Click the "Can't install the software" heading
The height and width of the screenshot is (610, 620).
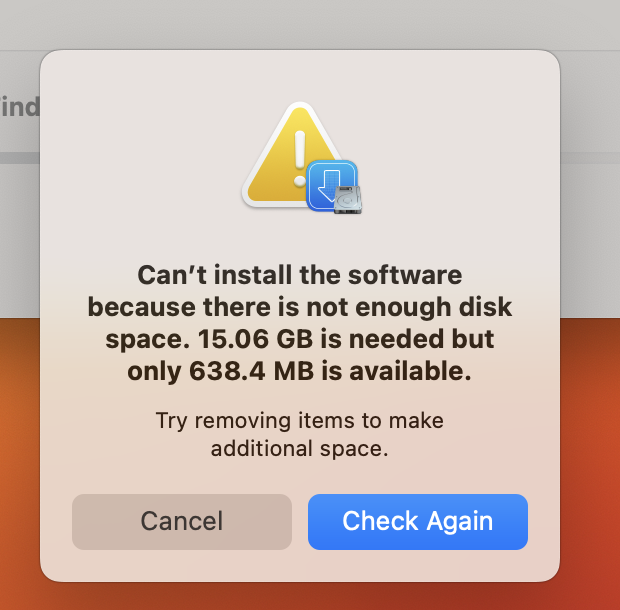[x=300, y=274]
